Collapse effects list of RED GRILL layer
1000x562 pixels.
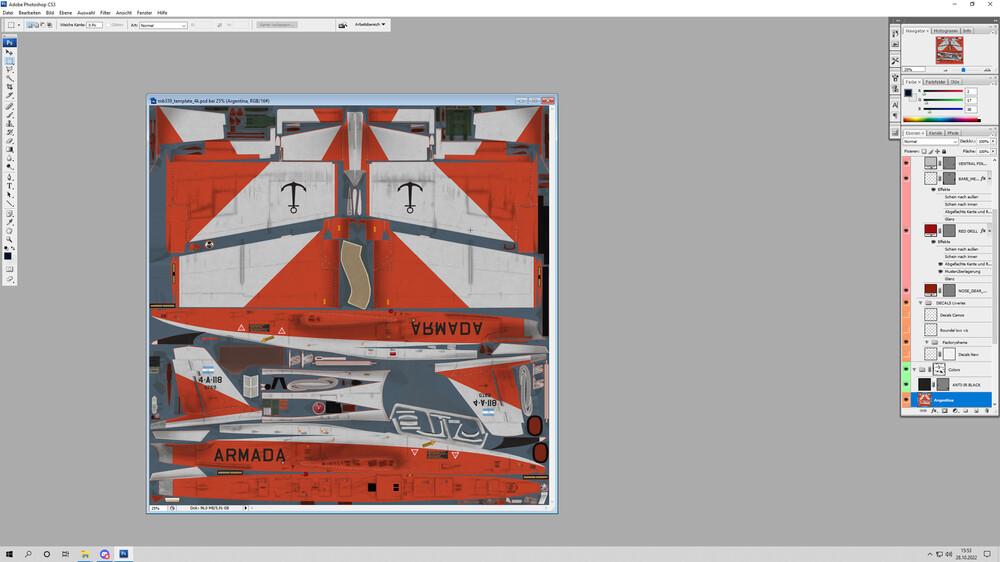tap(989, 230)
